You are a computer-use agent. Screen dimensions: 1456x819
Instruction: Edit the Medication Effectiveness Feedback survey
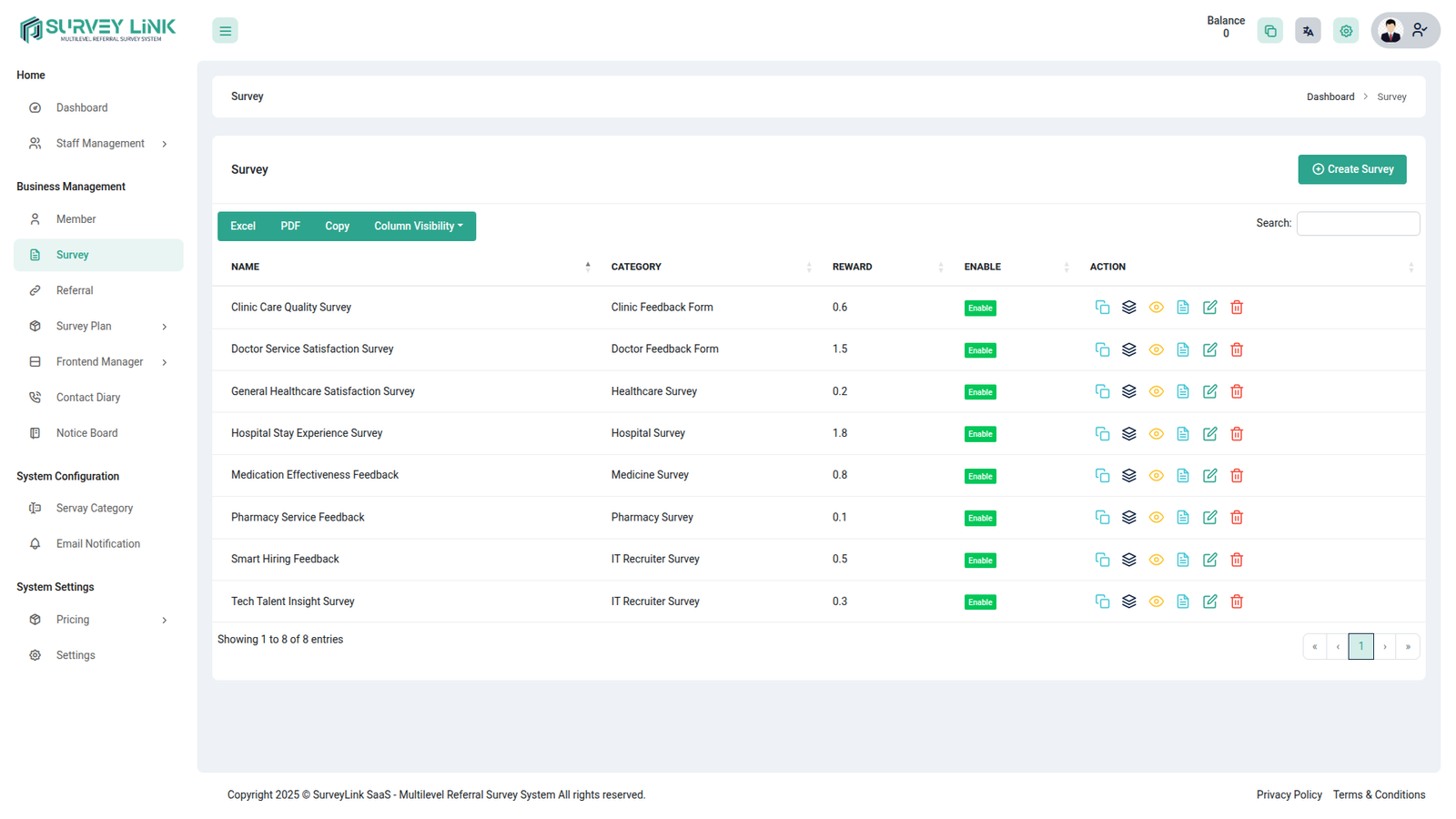[x=1209, y=476]
